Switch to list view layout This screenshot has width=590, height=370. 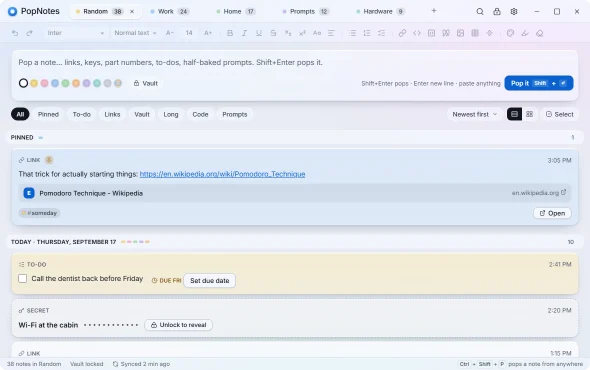coord(514,114)
